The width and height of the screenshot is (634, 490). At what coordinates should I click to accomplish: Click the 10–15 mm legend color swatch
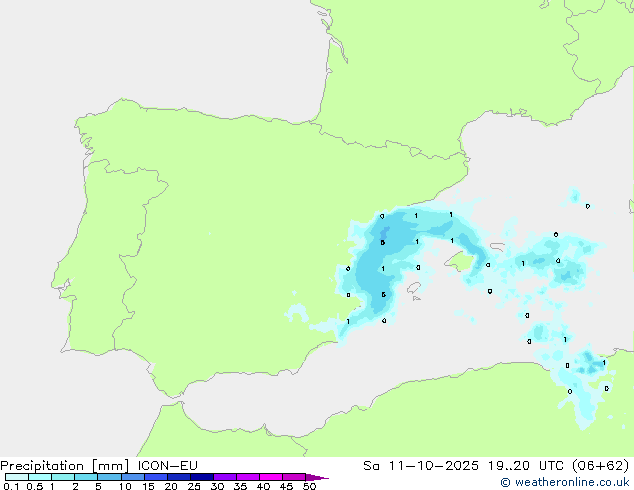coord(133,477)
